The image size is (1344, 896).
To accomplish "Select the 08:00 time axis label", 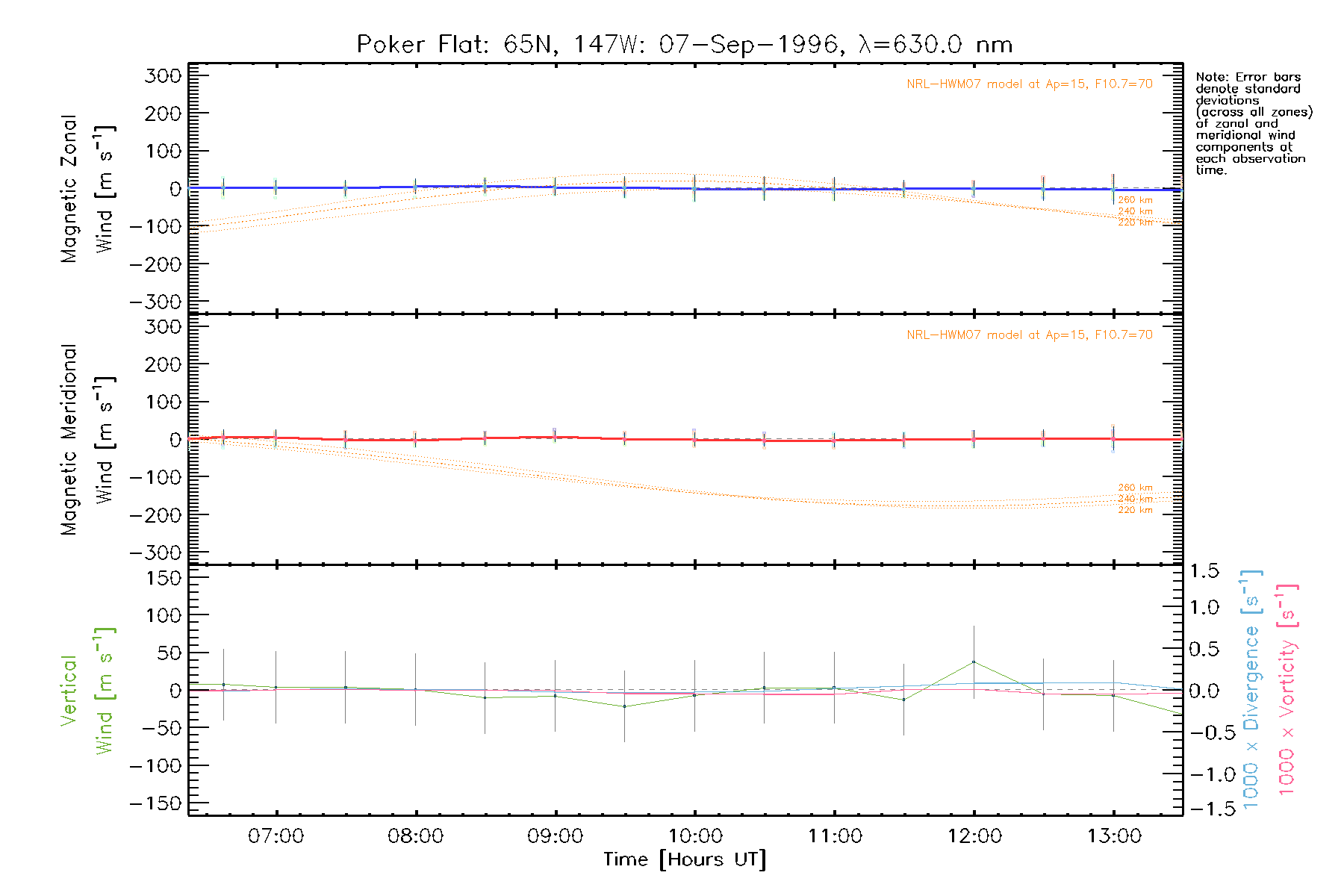I will pyautogui.click(x=416, y=836).
